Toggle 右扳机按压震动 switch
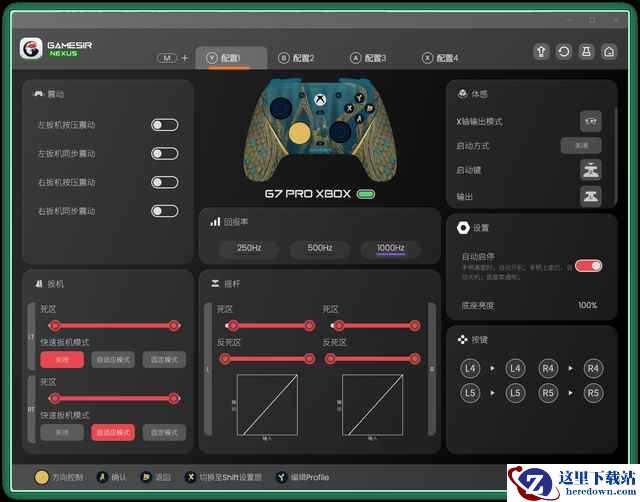Viewport: 640px width, 502px height. click(x=164, y=182)
